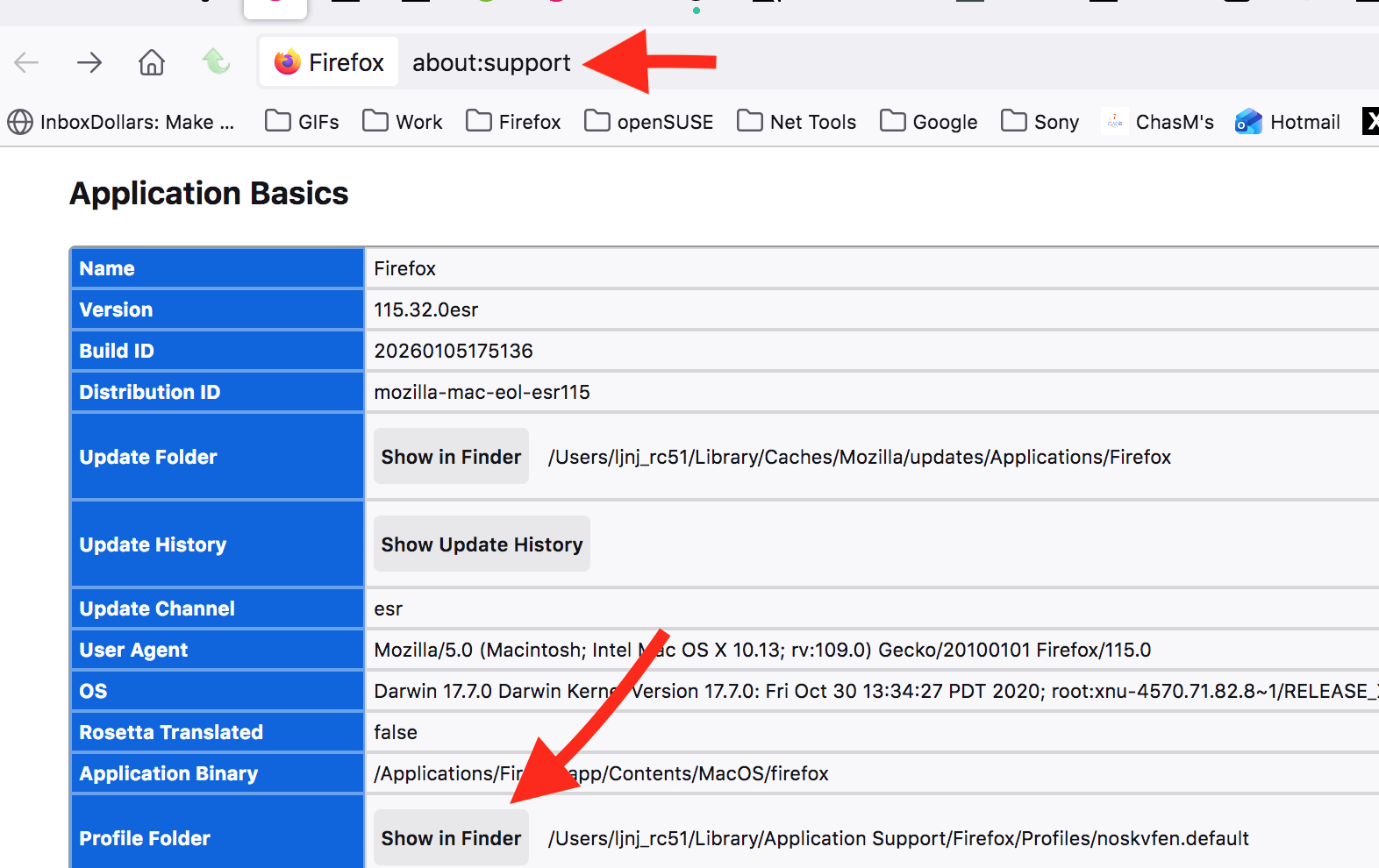Open the openSUSE bookmarks folder
This screenshot has height=868, width=1379.
649,122
